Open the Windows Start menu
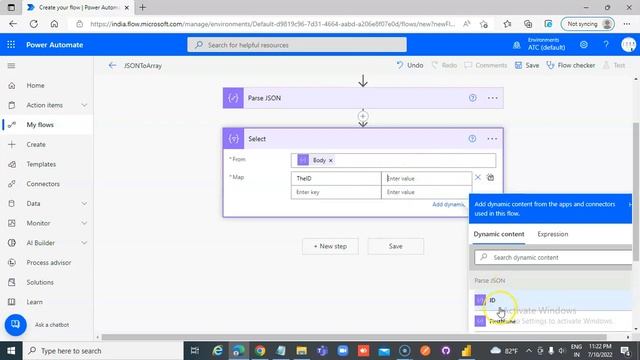 [11, 351]
